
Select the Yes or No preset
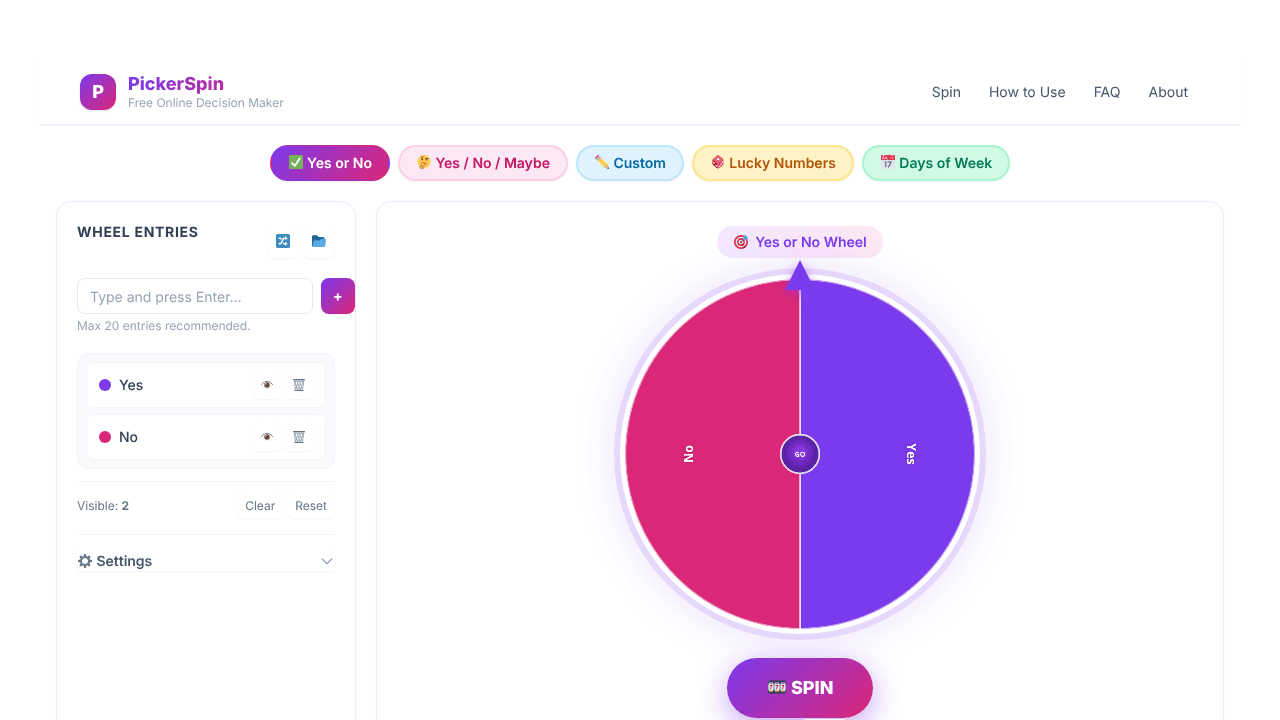(x=330, y=163)
